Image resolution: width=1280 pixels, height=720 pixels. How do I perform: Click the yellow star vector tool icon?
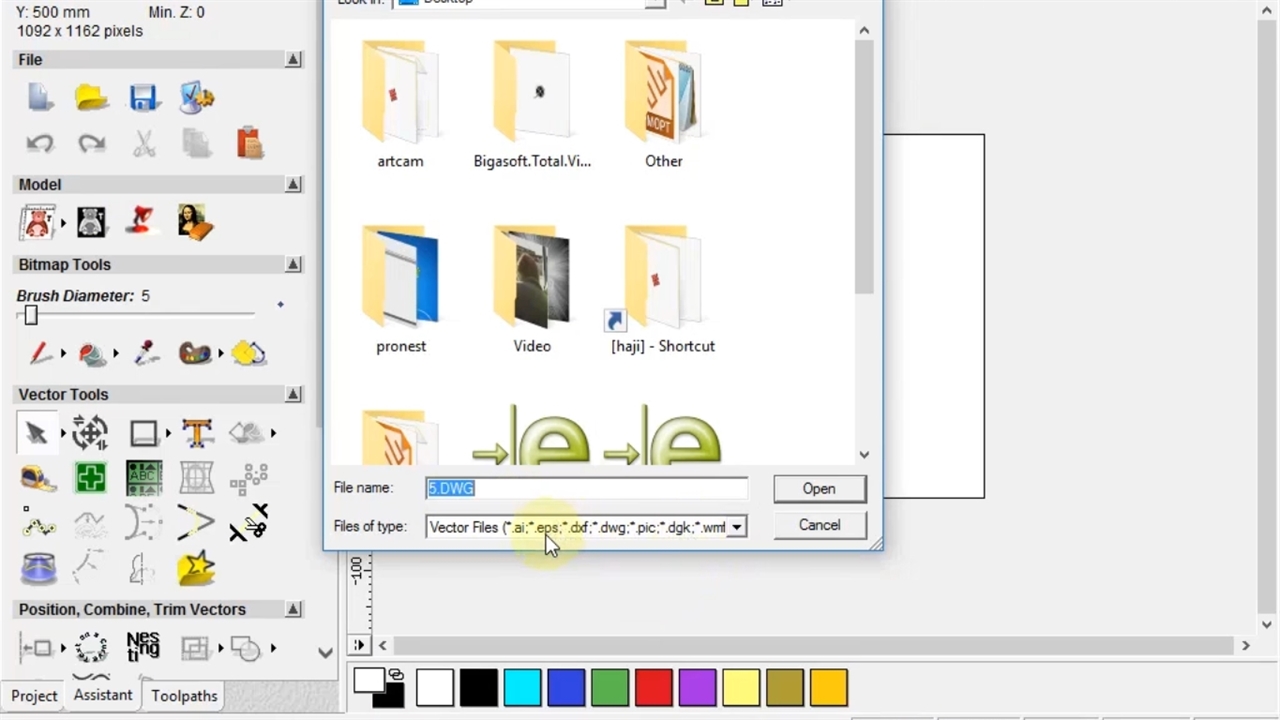(x=196, y=568)
